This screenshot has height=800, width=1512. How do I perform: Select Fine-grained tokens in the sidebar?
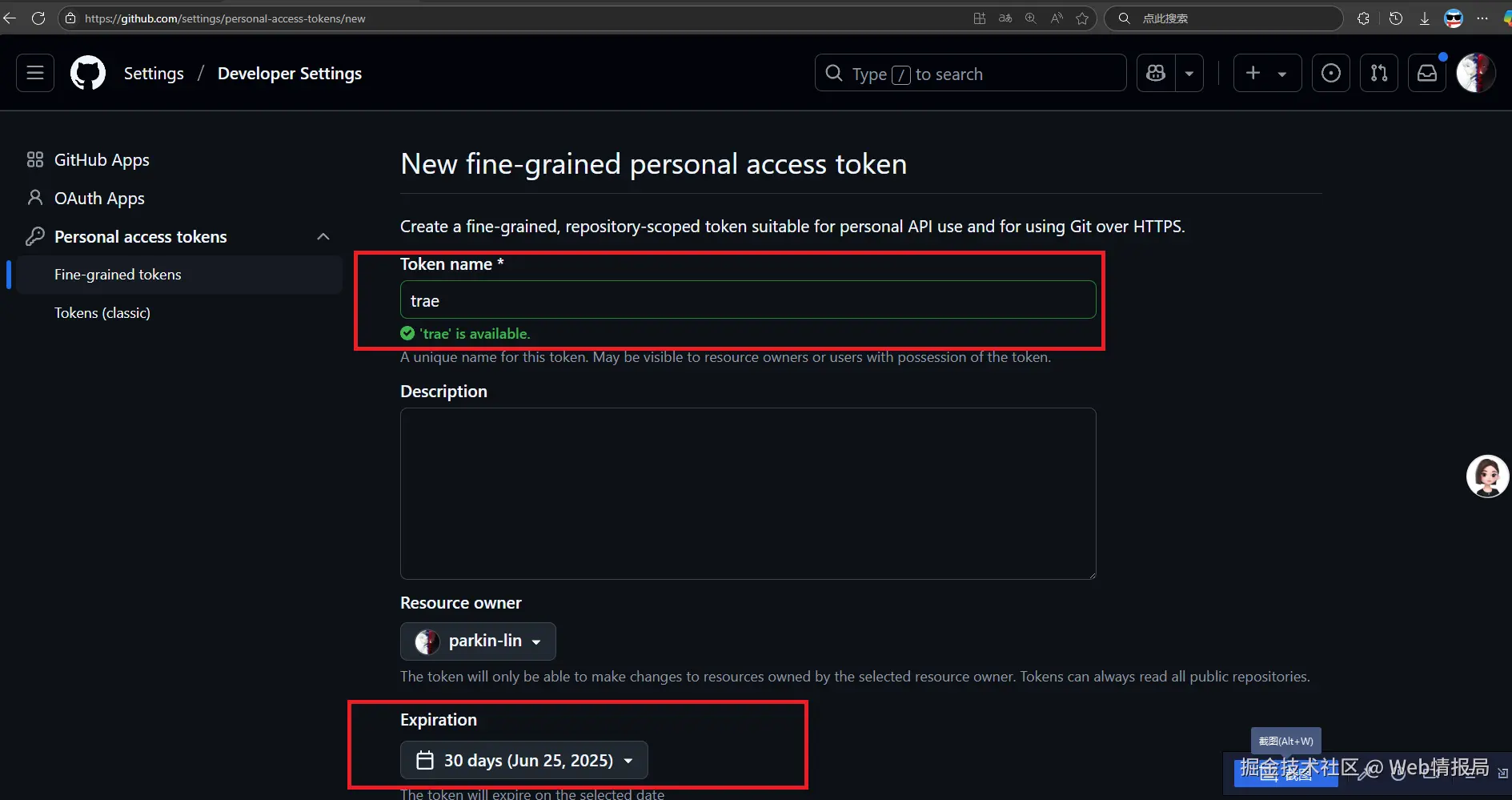(x=117, y=274)
